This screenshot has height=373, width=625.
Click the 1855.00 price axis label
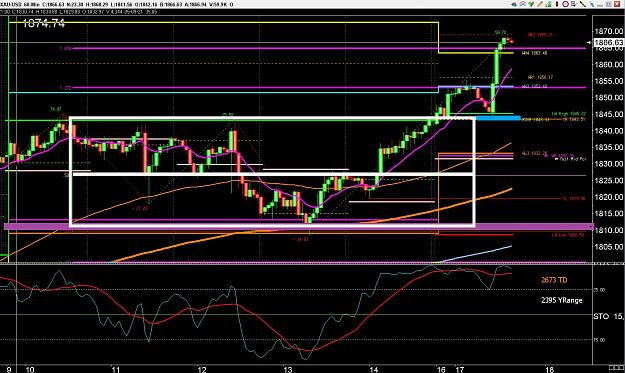tap(609, 81)
